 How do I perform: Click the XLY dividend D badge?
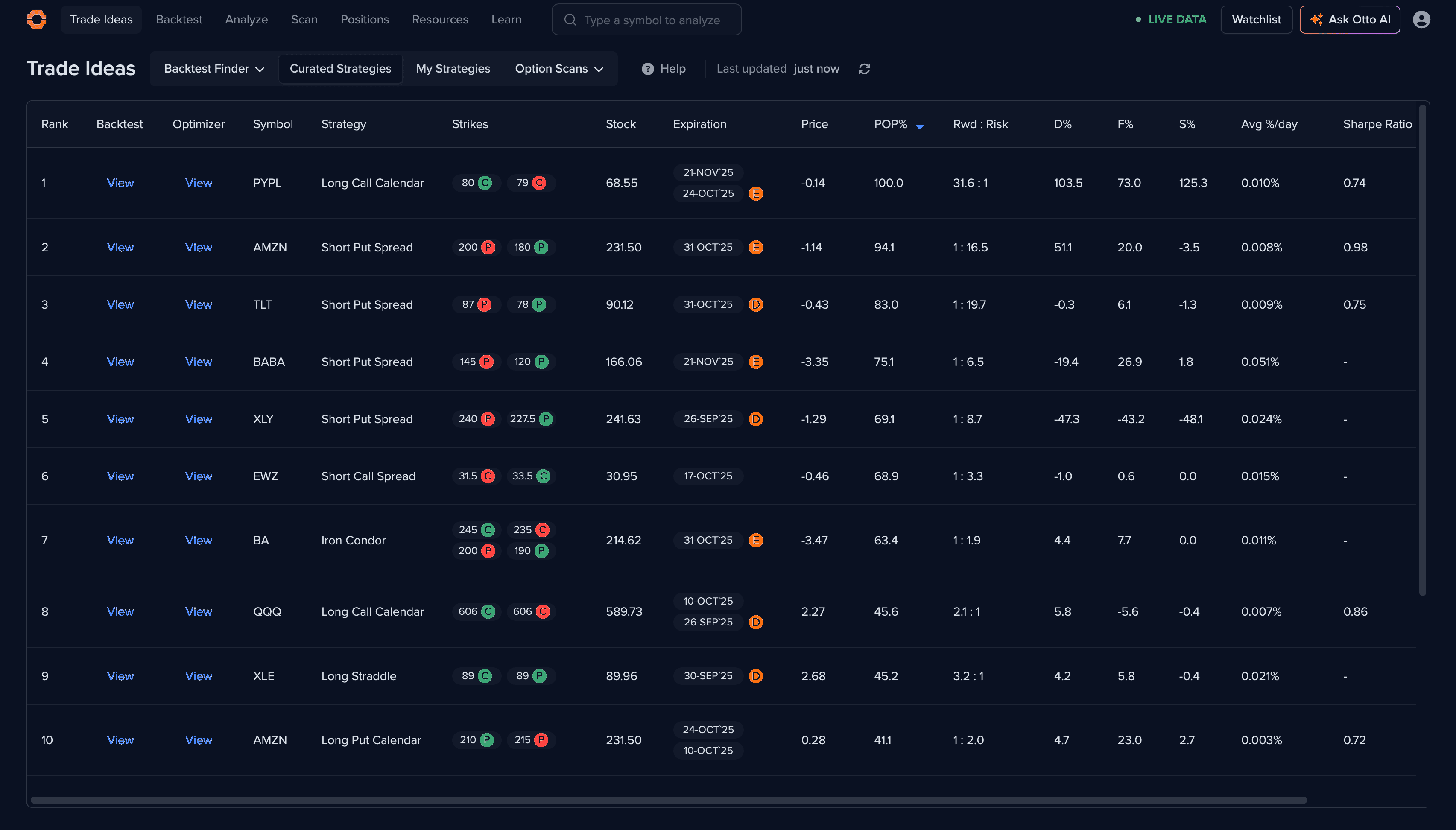coord(756,419)
